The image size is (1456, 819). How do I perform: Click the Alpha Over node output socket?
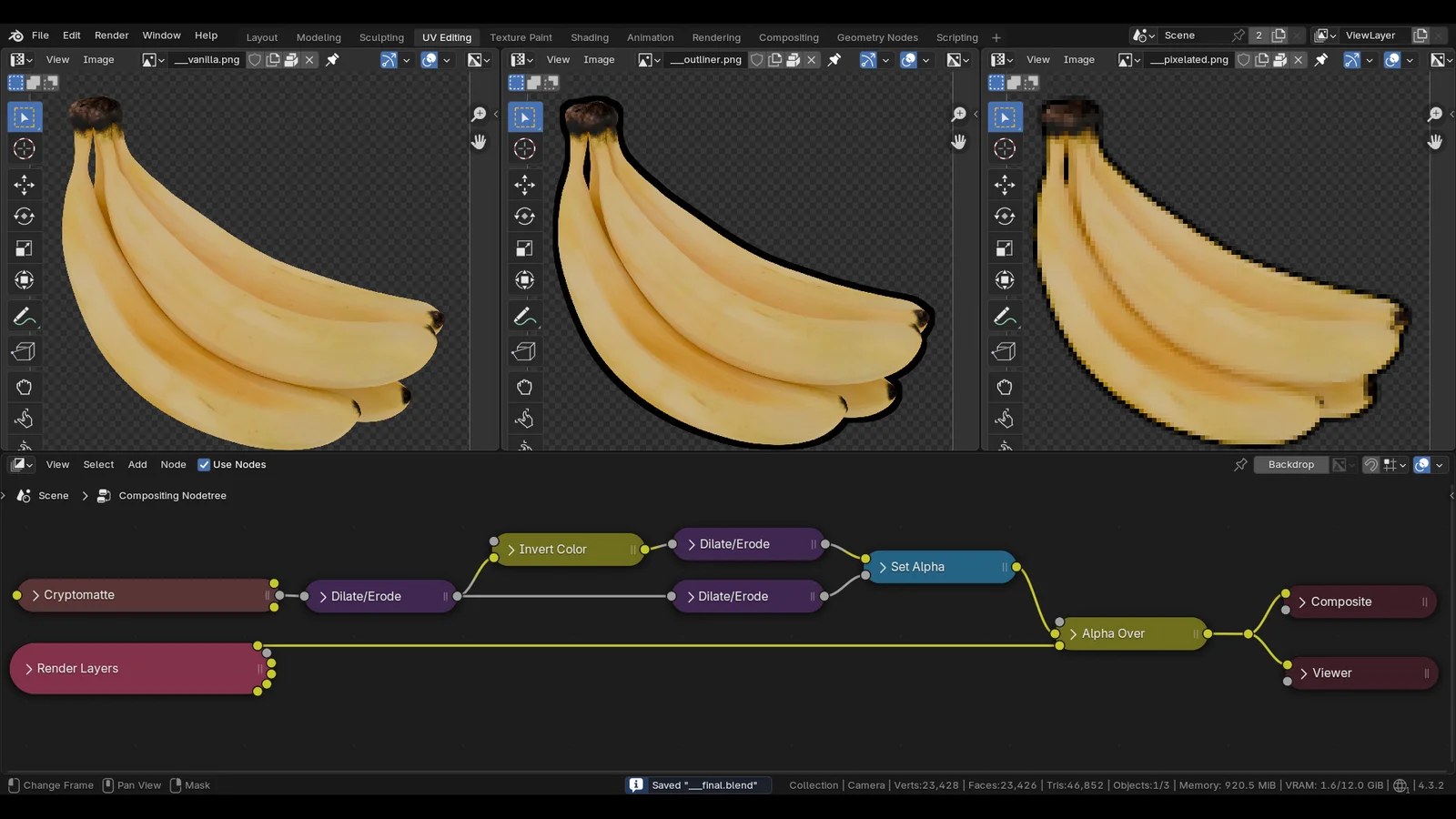(1208, 633)
